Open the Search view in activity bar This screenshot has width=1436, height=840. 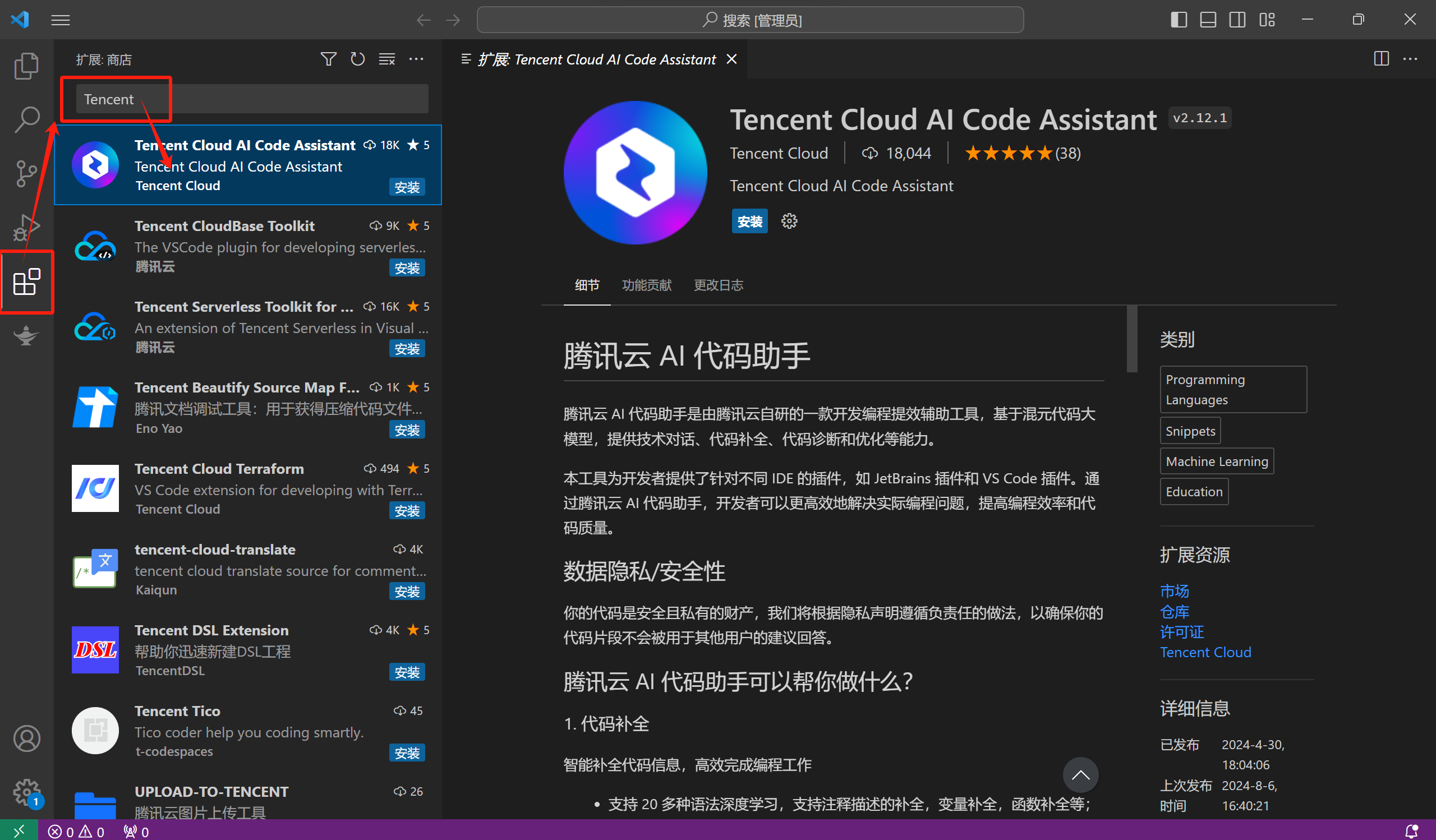coord(26,119)
